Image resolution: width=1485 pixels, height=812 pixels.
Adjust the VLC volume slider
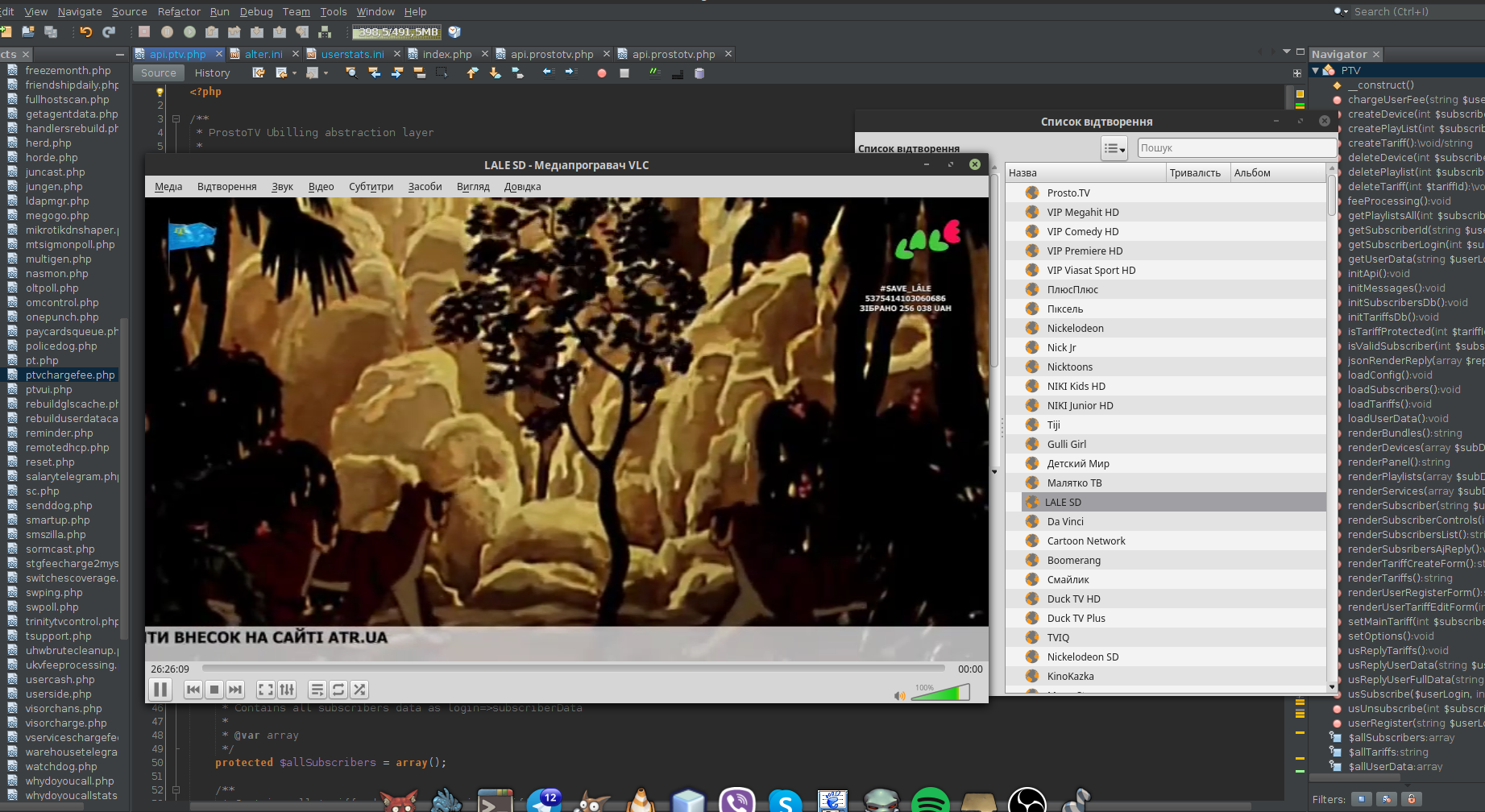point(941,694)
